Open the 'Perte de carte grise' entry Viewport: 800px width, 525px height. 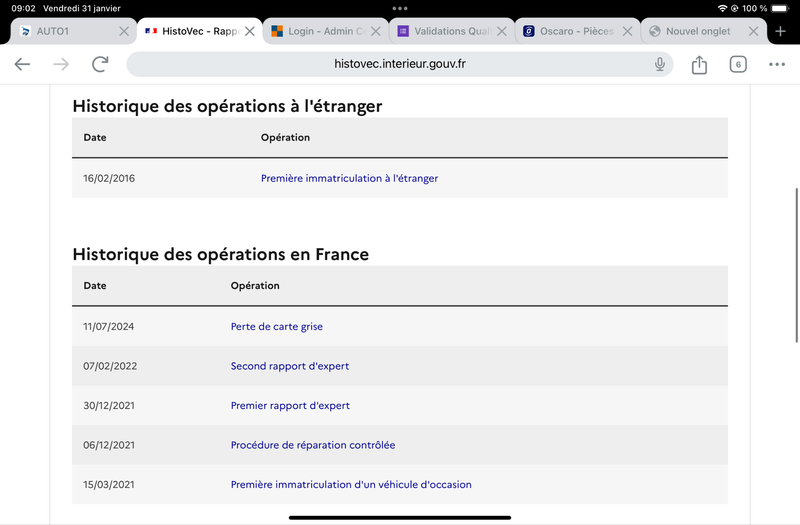[x=277, y=327]
